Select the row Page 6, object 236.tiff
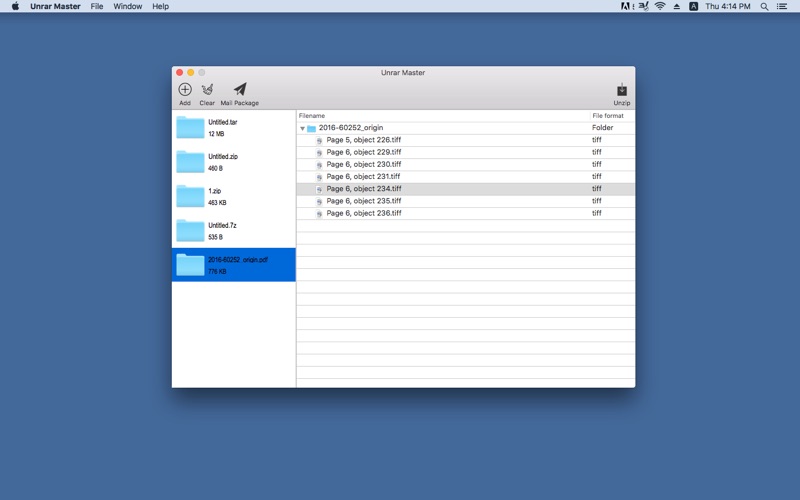This screenshot has width=800, height=500. [x=466, y=213]
